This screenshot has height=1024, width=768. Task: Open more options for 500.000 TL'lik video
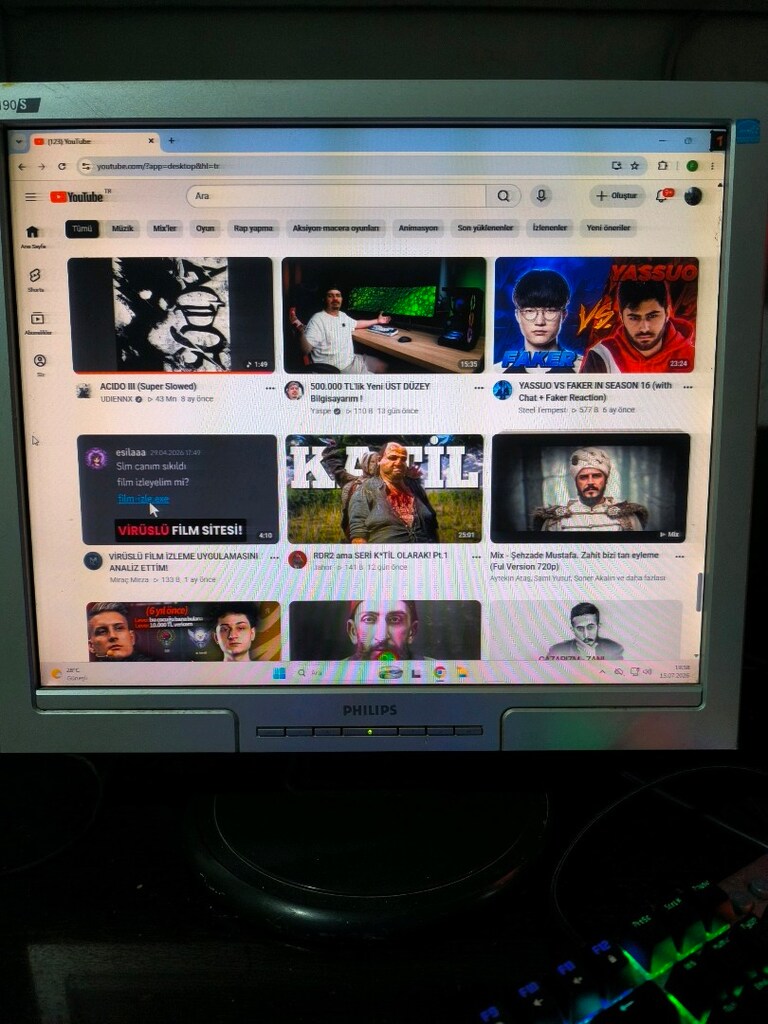(x=479, y=387)
